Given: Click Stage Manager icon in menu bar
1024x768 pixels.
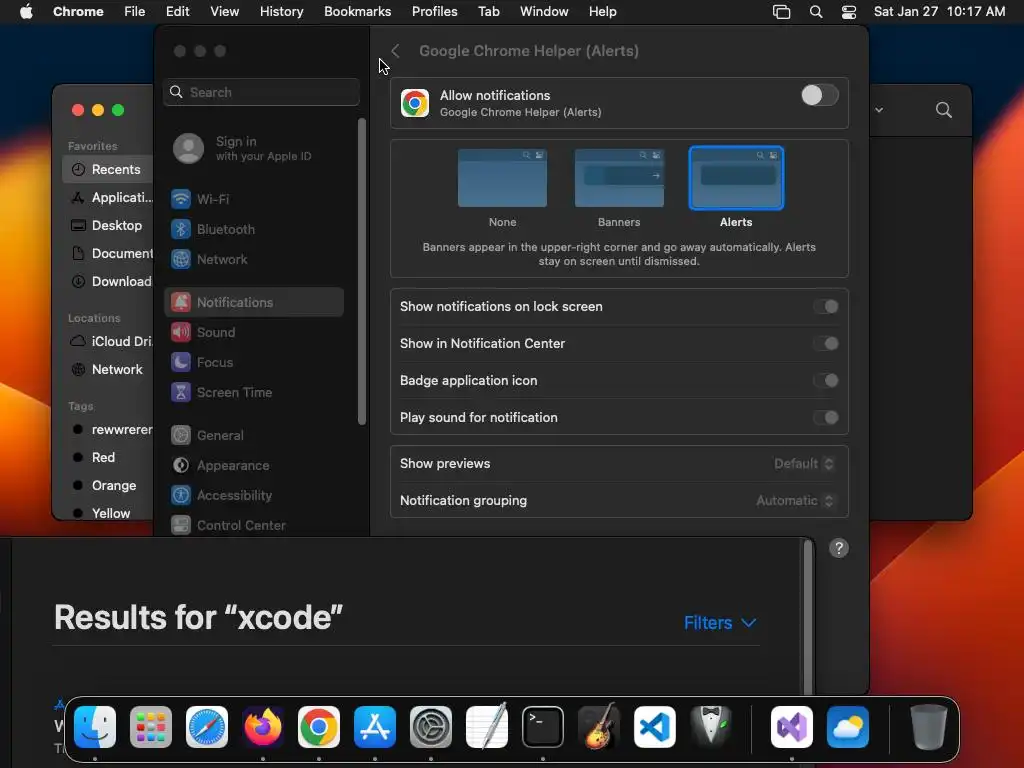Looking at the screenshot, I should click(781, 12).
